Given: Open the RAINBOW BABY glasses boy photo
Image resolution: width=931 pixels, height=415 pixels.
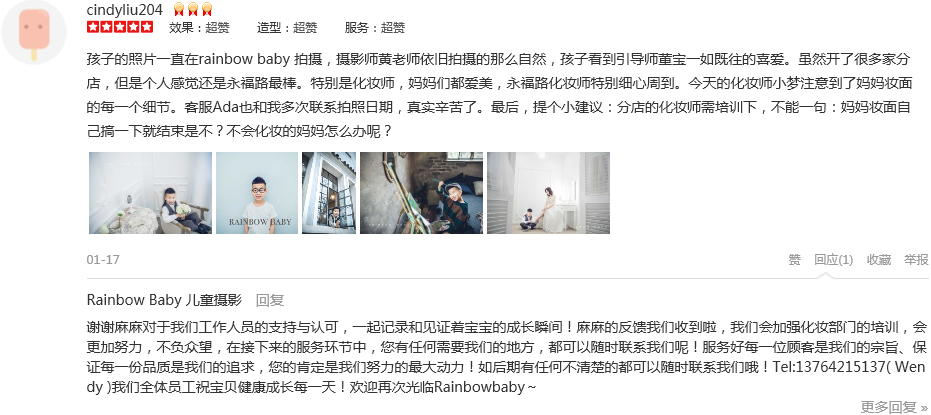Looking at the screenshot, I should (256, 193).
